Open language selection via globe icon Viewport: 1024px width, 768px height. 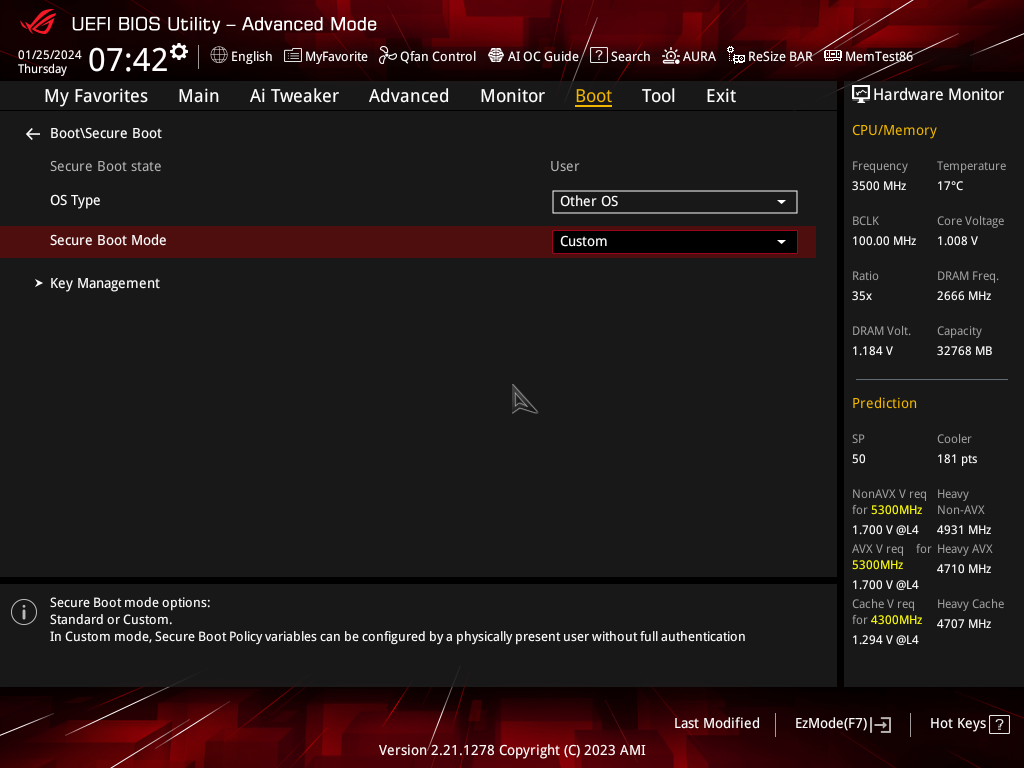coord(219,56)
